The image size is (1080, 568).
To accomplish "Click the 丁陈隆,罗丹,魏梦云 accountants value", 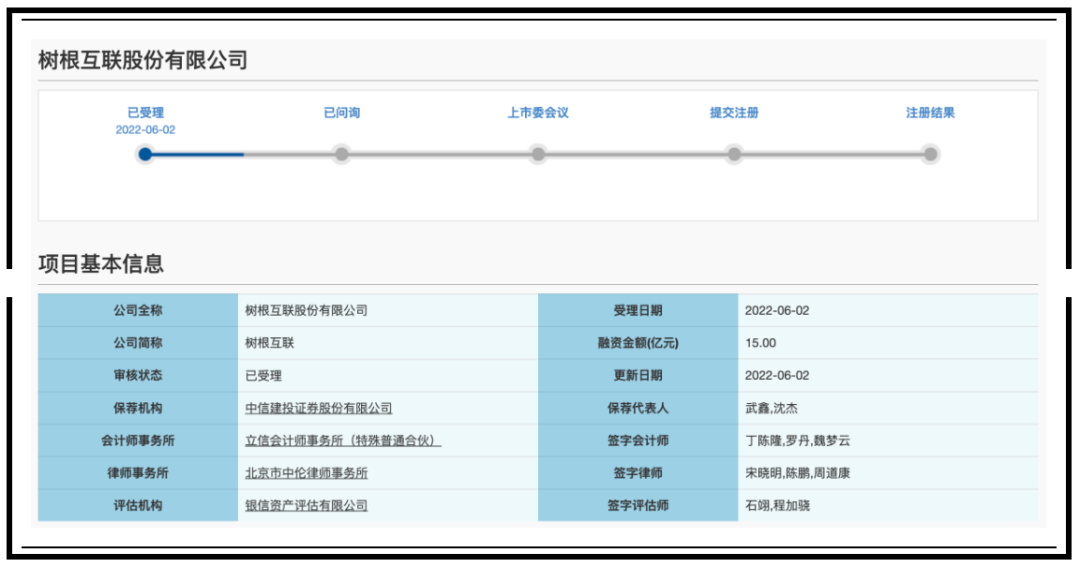I will click(x=798, y=441).
